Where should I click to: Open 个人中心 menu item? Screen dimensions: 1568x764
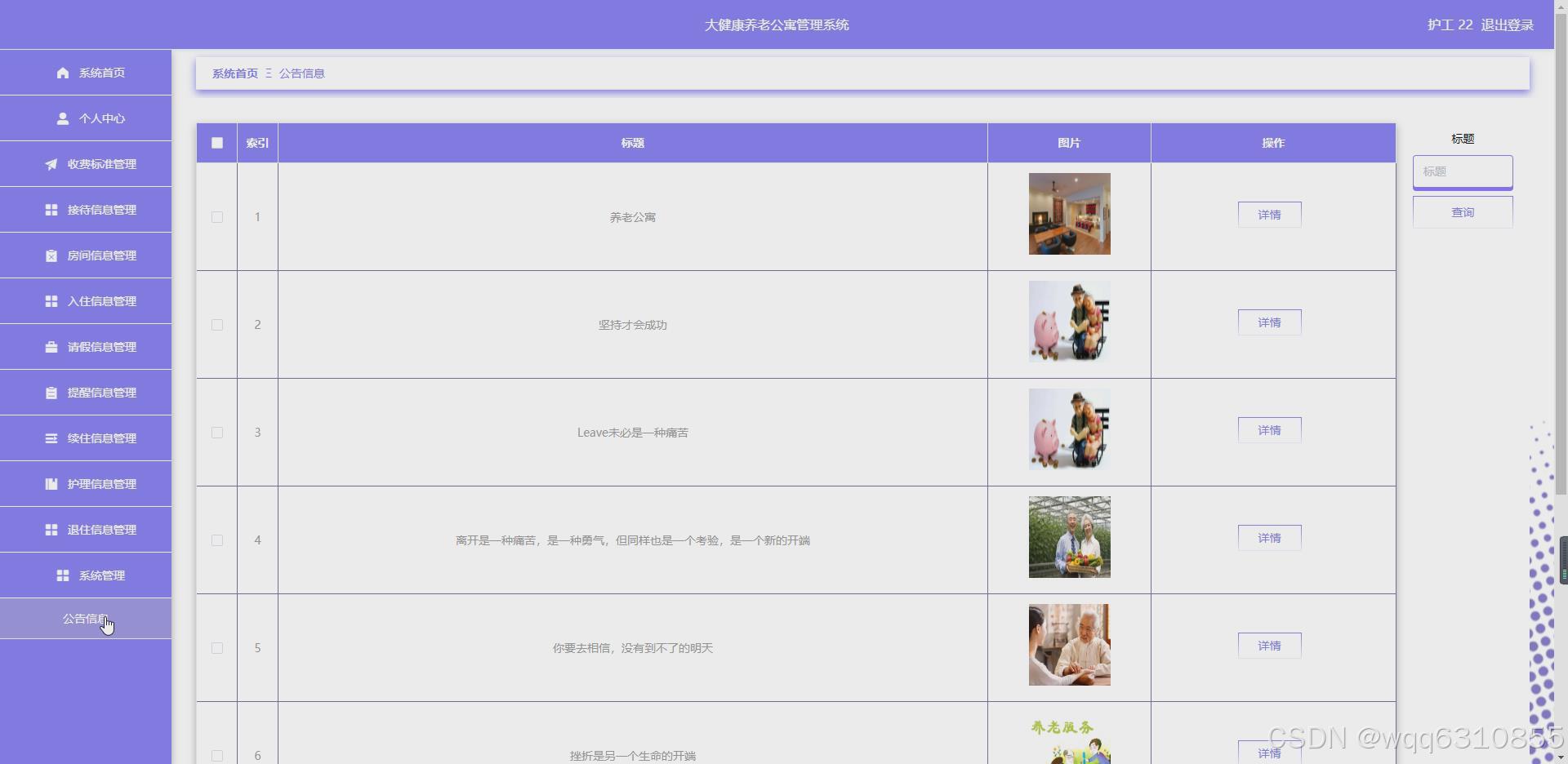tap(86, 118)
